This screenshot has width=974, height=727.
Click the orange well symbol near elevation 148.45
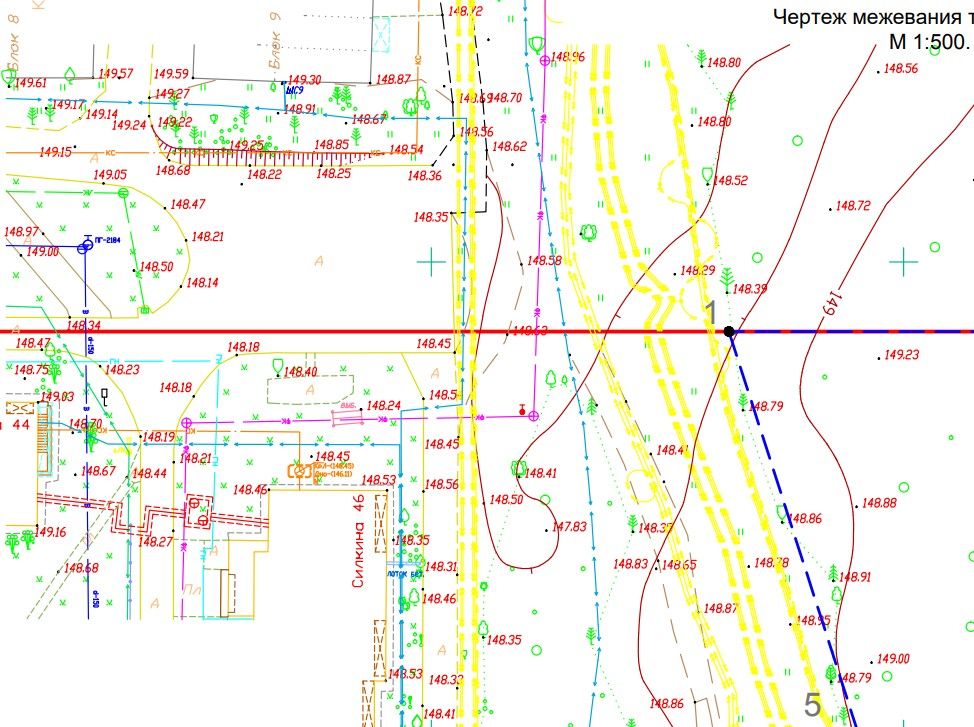click(x=298, y=469)
